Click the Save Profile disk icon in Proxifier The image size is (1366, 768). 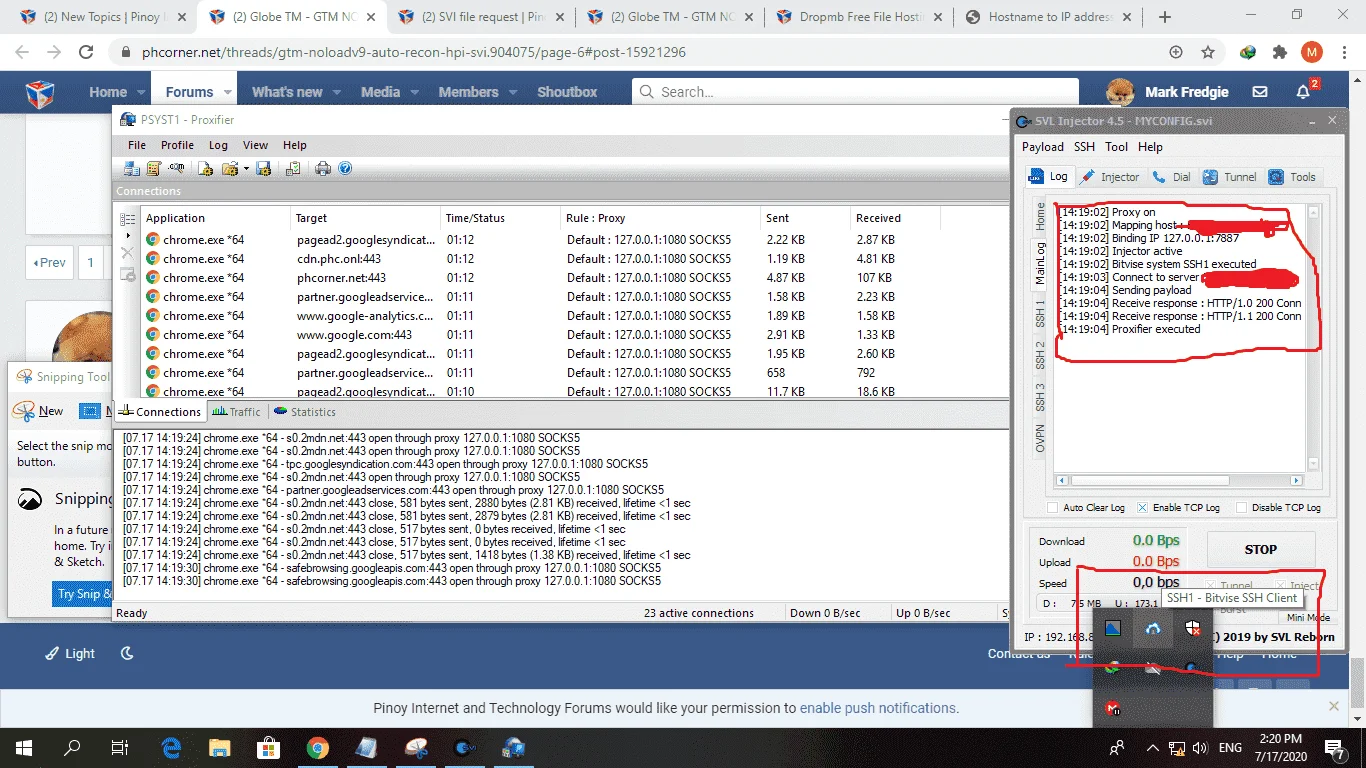264,168
